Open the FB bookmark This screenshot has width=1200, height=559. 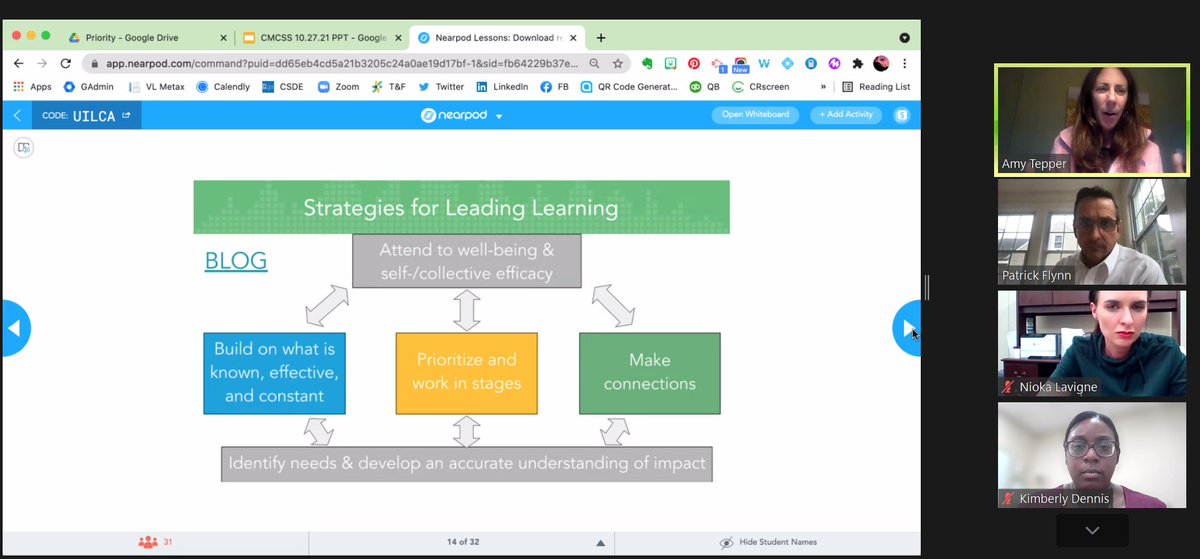click(555, 87)
